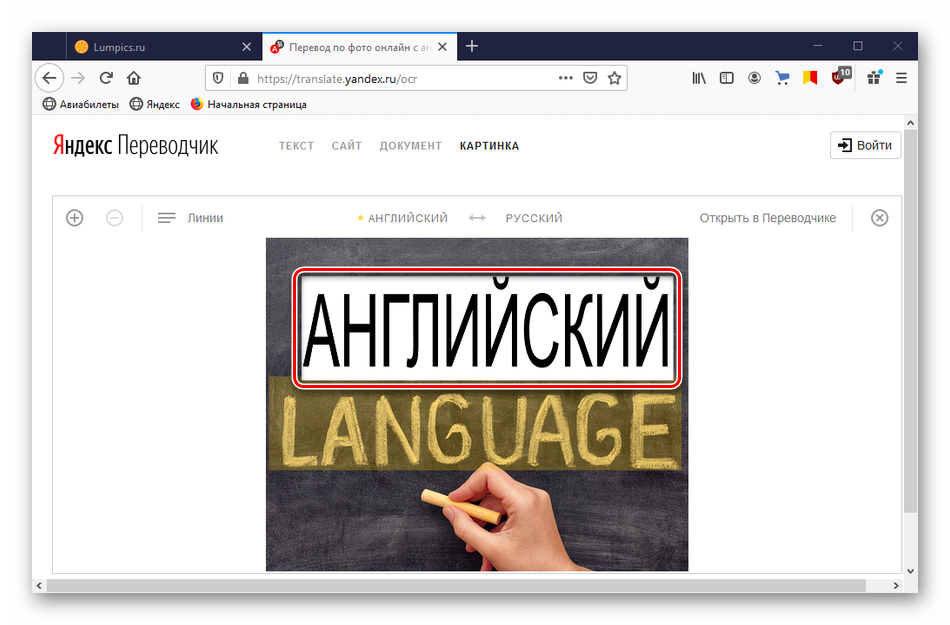The image size is (950, 625).
Task: Close the image with the X icon
Action: pyautogui.click(x=879, y=218)
